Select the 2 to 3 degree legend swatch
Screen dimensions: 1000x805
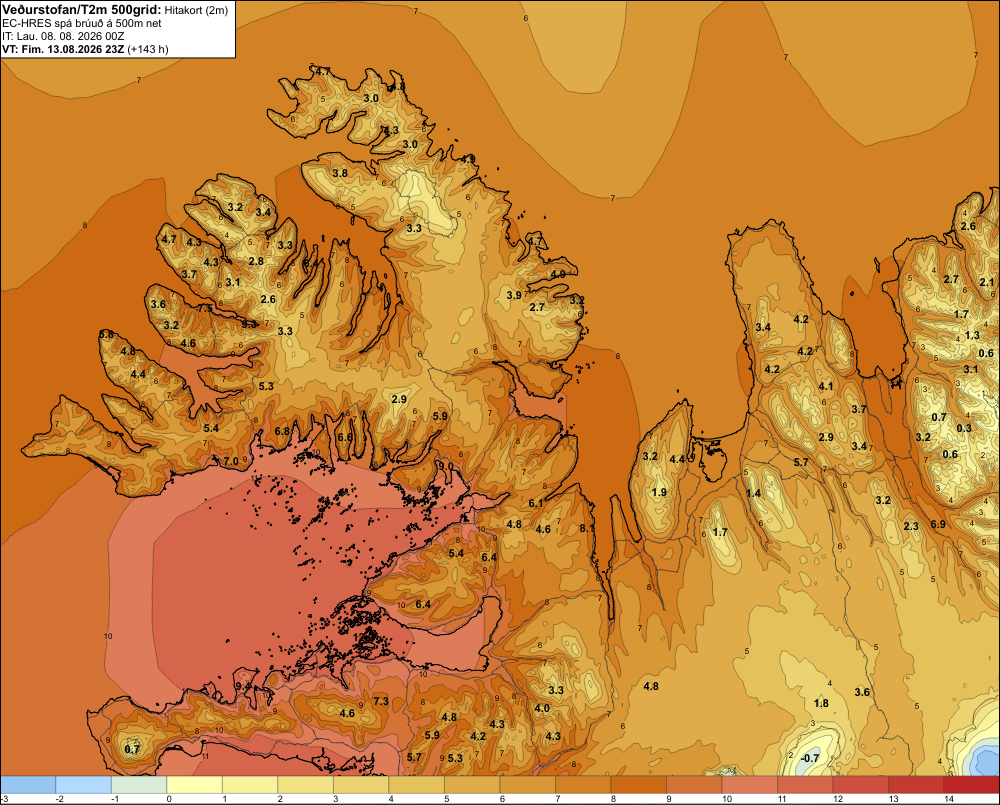click(305, 785)
